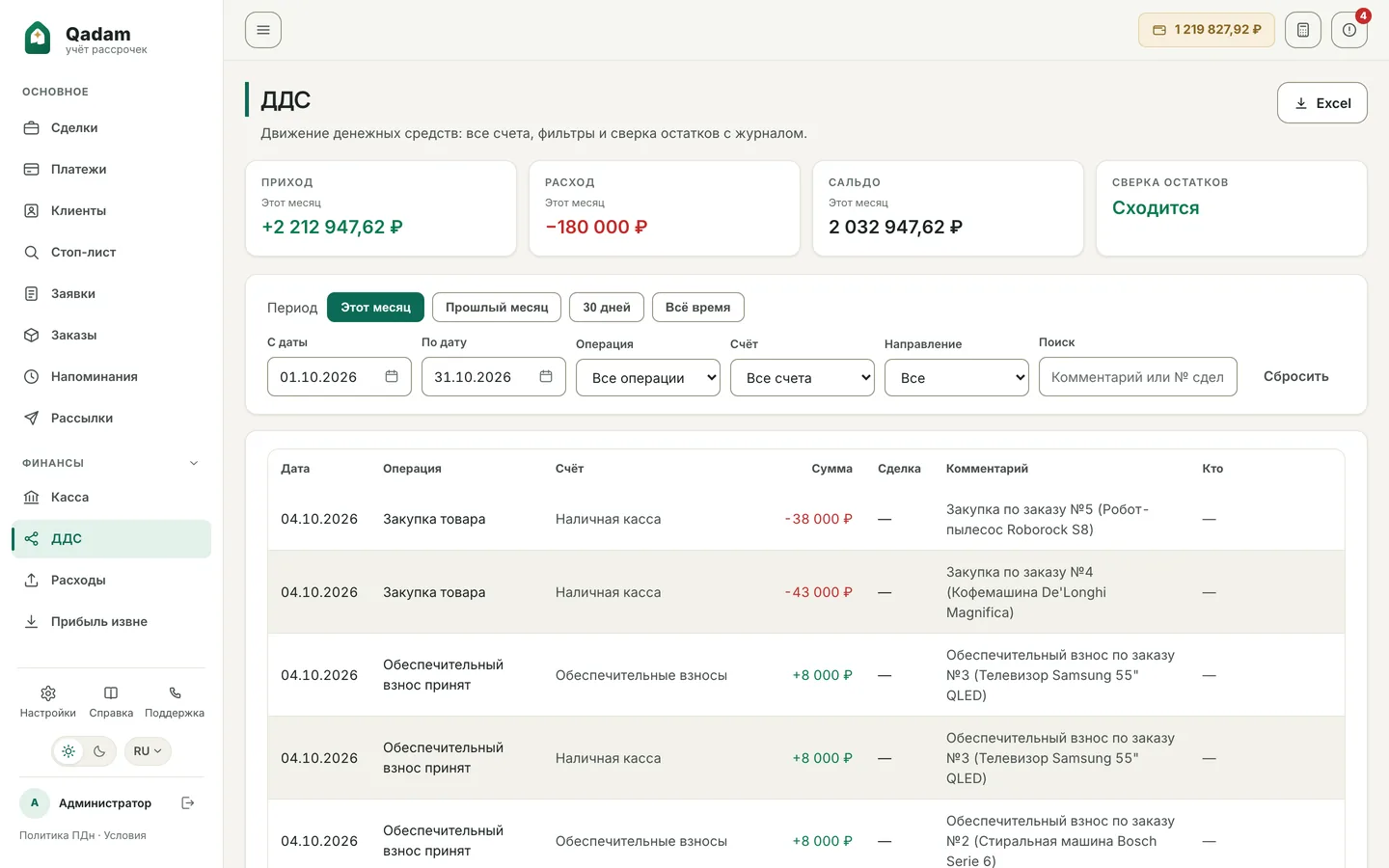Select the 30 дней period
The width and height of the screenshot is (1389, 868).
point(607,308)
